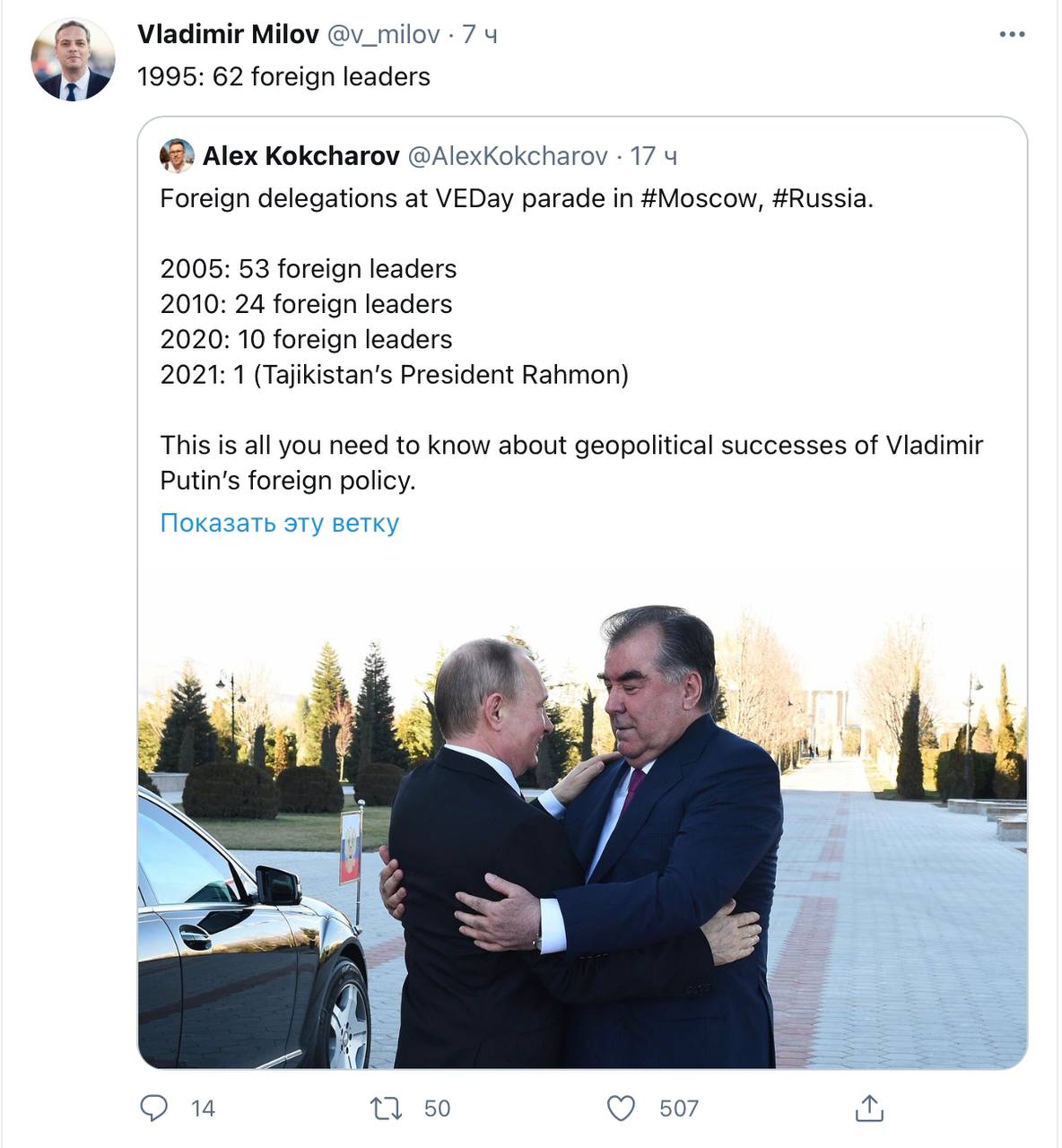Image resolution: width=1062 pixels, height=1148 pixels.
Task: Click the share upload icon
Action: click(868, 1109)
